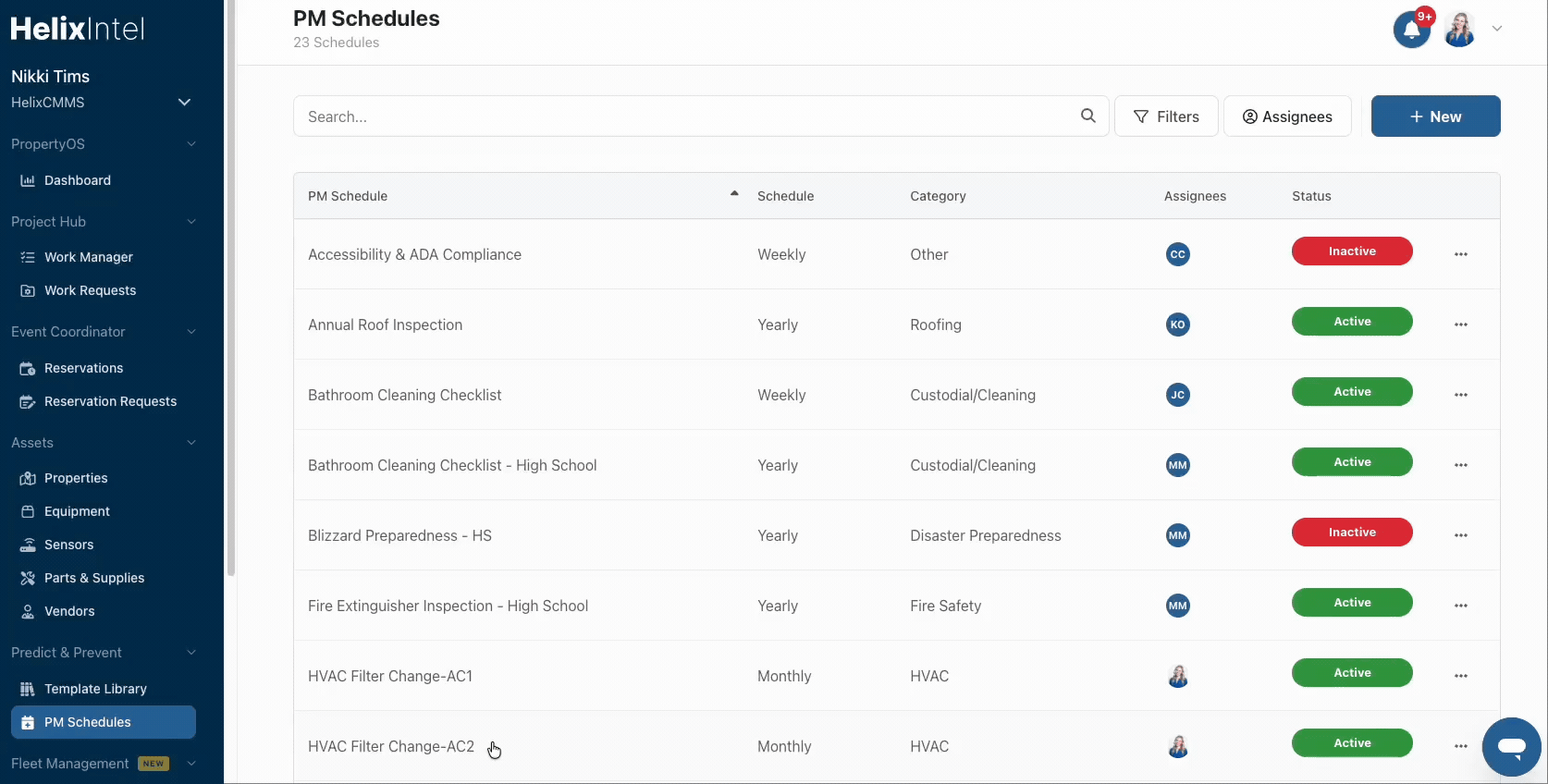
Task: Open more options for Accessibility & ADA Compliance
Action: click(x=1461, y=254)
